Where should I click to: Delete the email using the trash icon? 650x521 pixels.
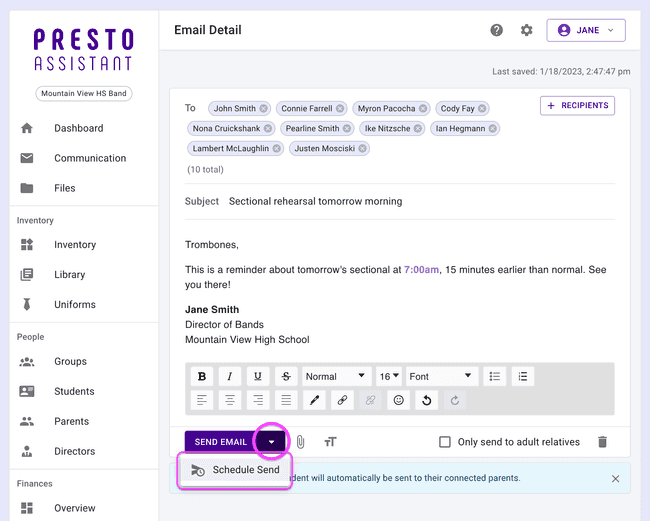602,442
